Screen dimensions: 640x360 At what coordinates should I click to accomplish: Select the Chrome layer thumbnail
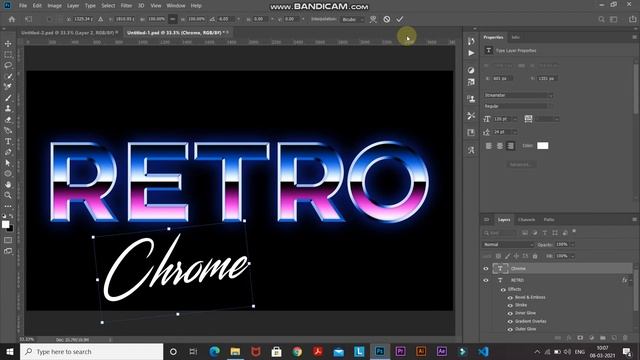click(500, 268)
